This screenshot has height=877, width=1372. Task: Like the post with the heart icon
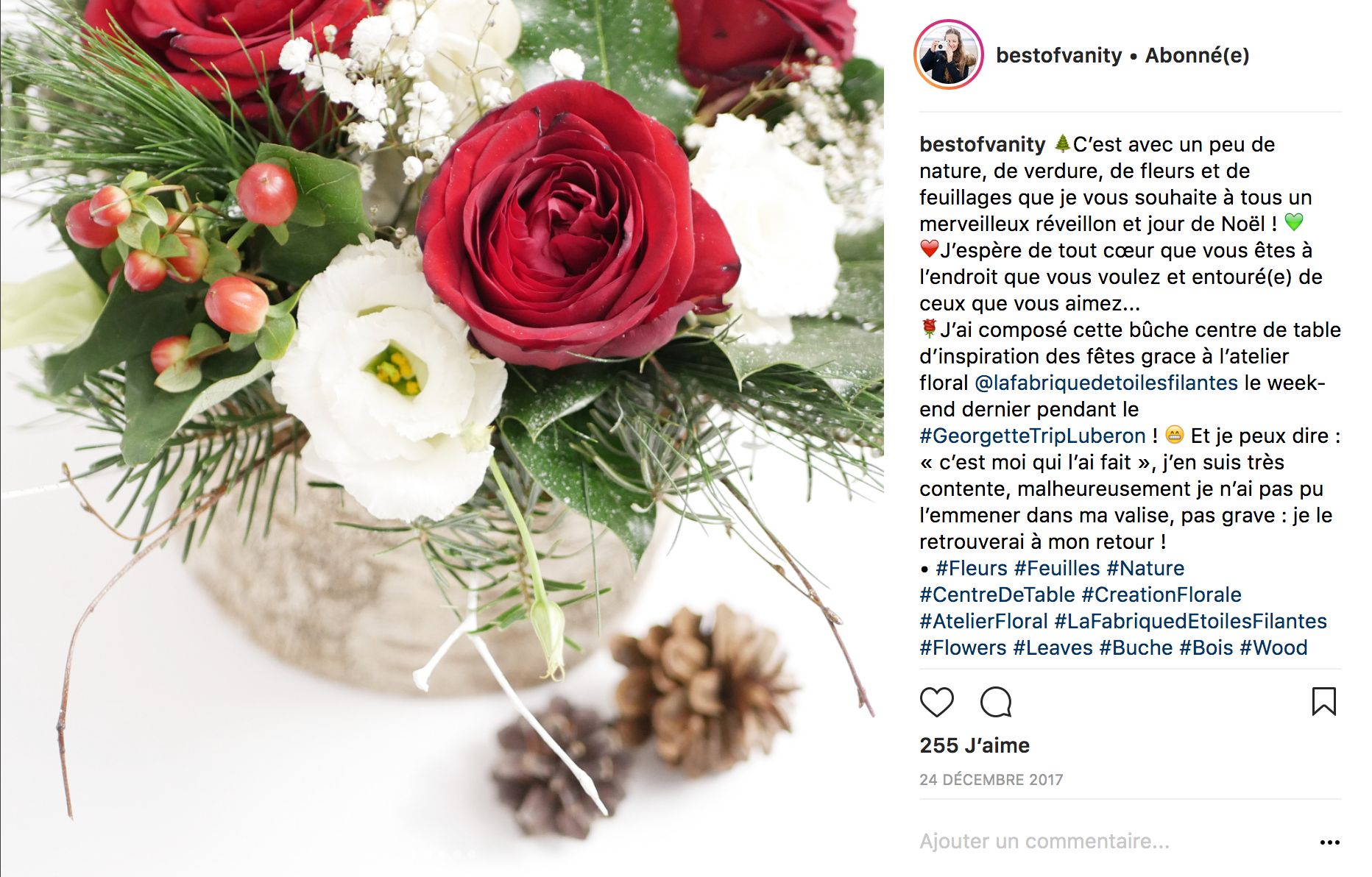click(x=936, y=702)
